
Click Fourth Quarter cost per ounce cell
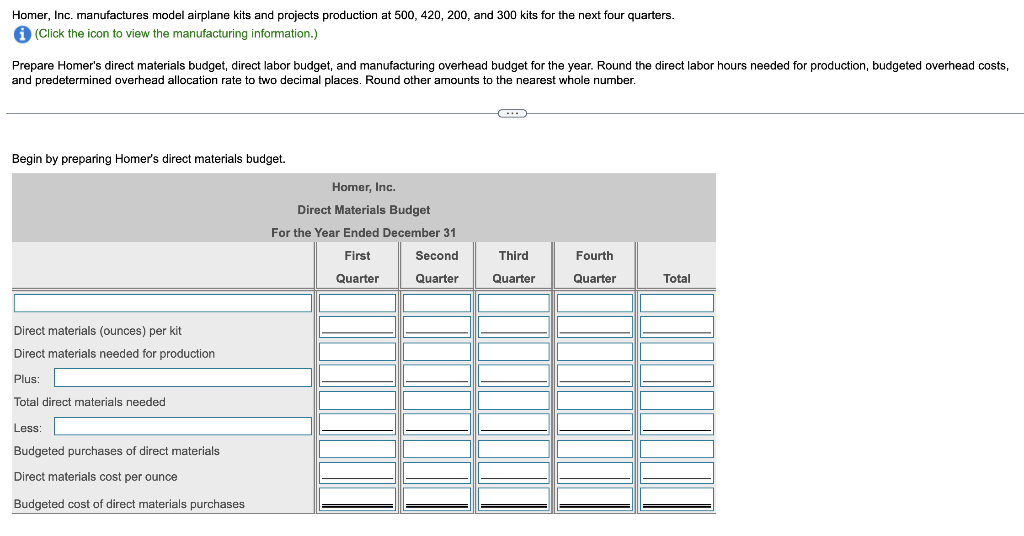point(595,473)
